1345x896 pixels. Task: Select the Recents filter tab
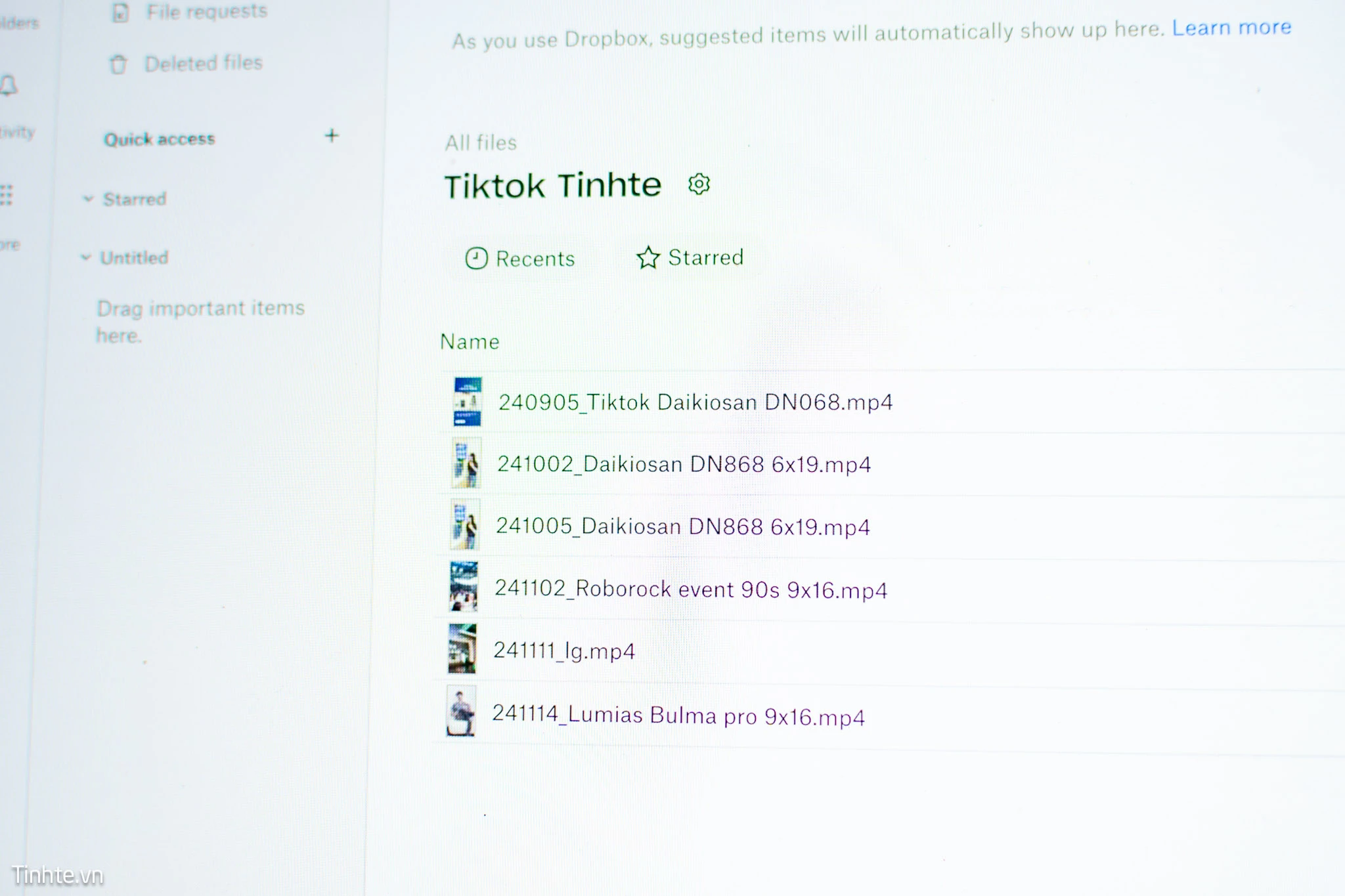point(520,259)
